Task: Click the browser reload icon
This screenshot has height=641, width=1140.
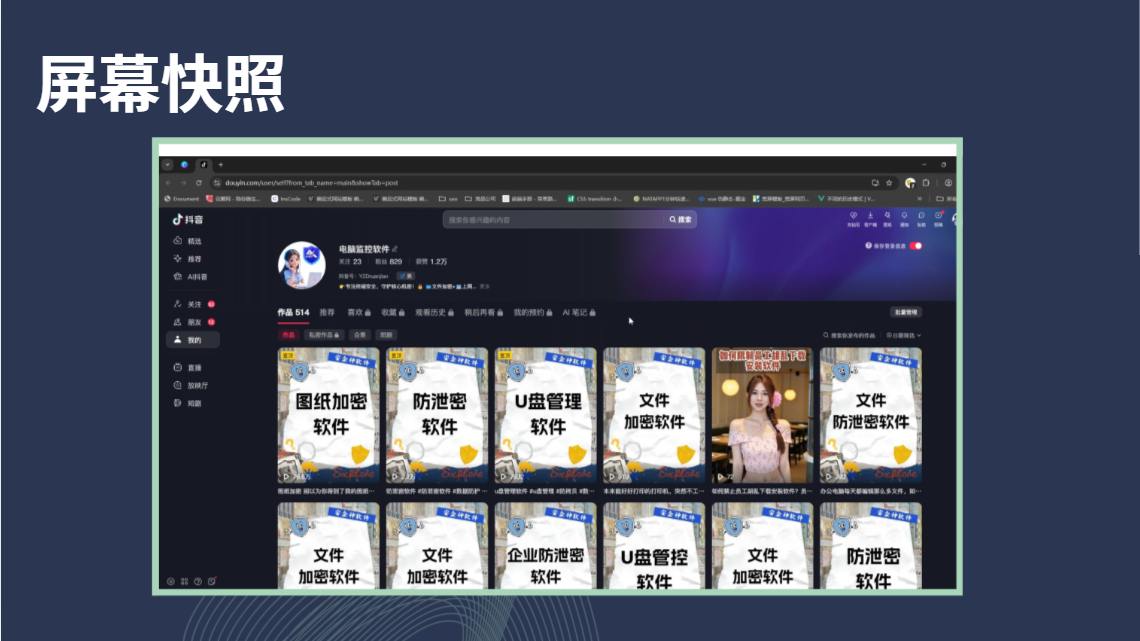Action: click(198, 183)
